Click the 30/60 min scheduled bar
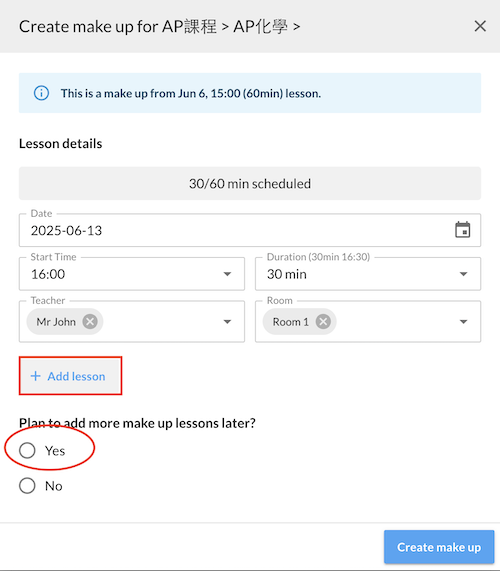The width and height of the screenshot is (500, 571). click(x=250, y=183)
